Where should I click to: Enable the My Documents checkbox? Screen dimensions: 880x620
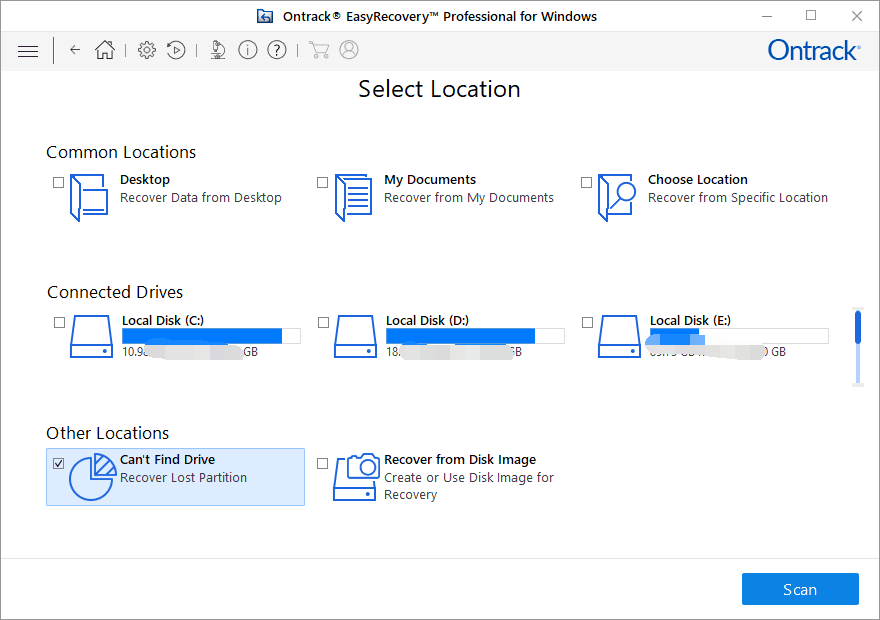pyautogui.click(x=322, y=182)
